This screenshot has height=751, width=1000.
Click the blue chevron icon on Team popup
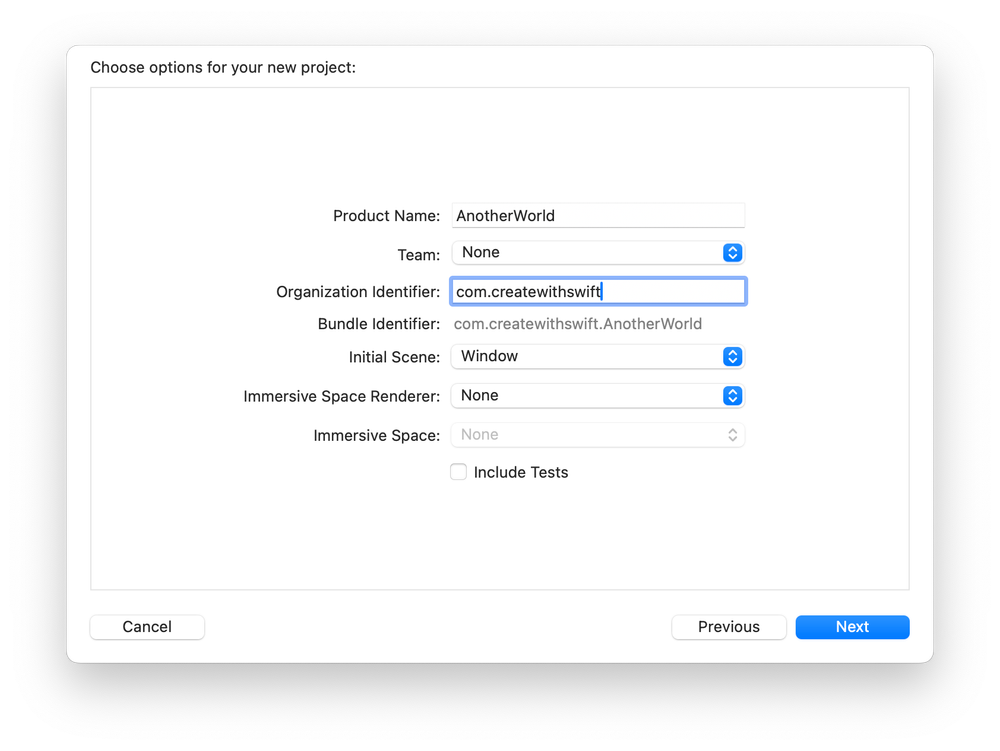click(x=732, y=253)
